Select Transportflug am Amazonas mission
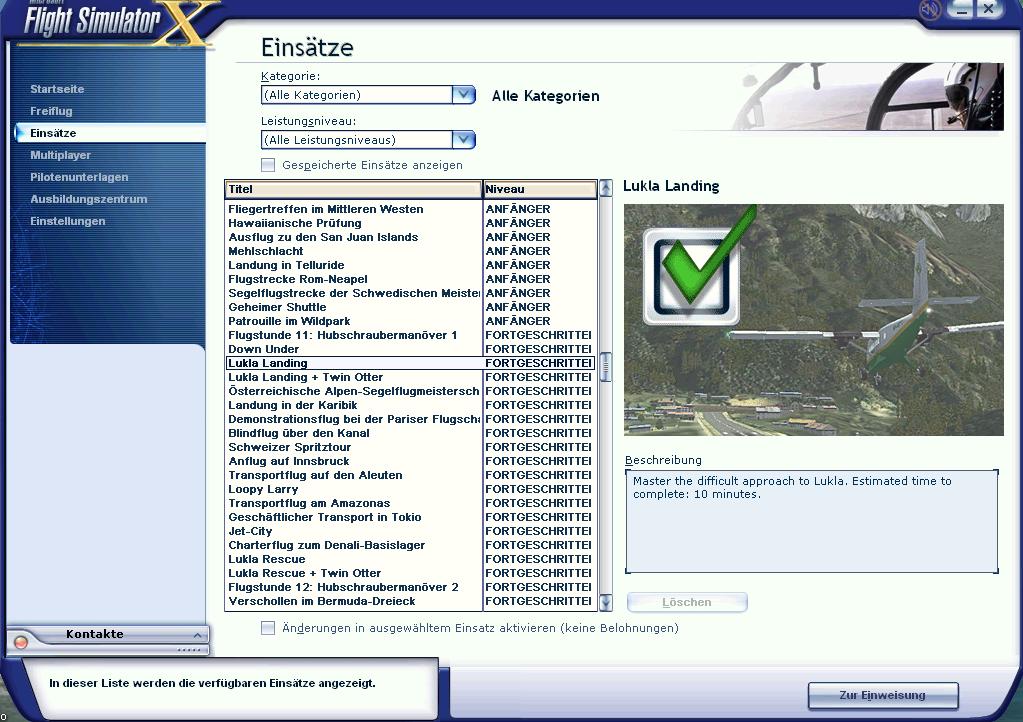 [x=410, y=504]
